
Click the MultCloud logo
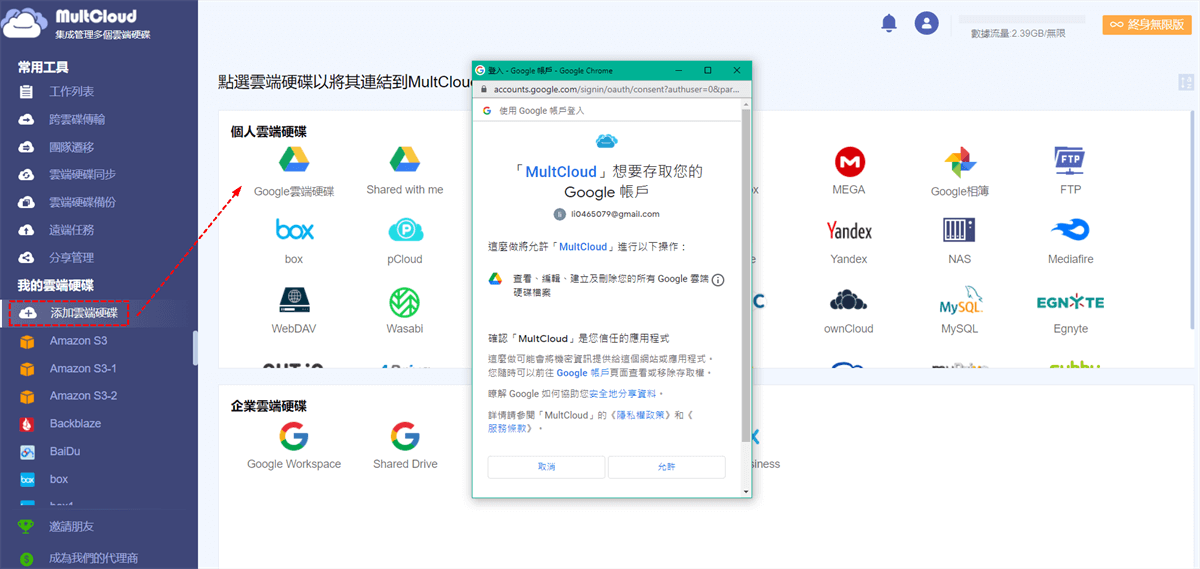pos(76,24)
